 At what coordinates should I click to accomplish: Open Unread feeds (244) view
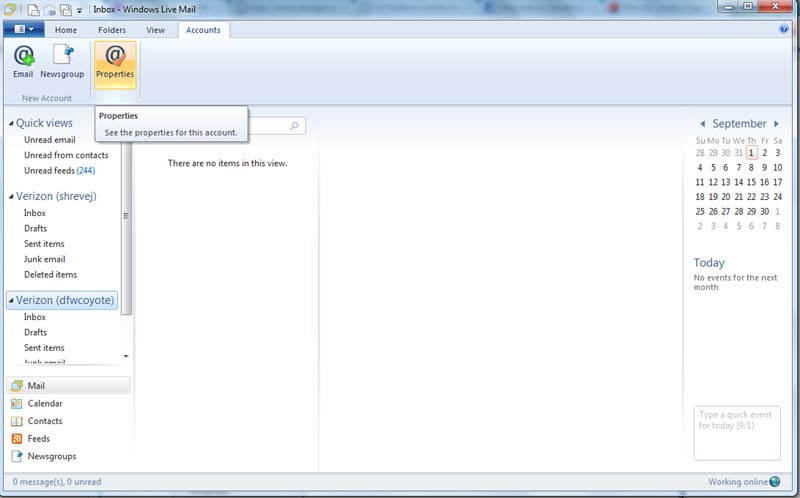coord(60,170)
